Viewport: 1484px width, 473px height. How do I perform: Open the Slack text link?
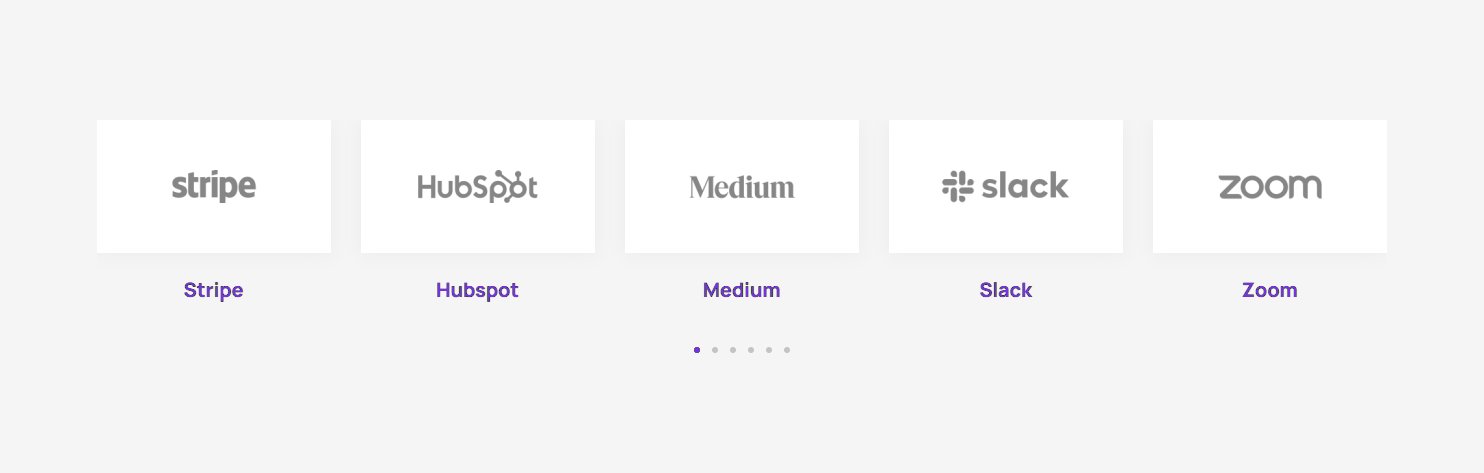click(x=1005, y=290)
